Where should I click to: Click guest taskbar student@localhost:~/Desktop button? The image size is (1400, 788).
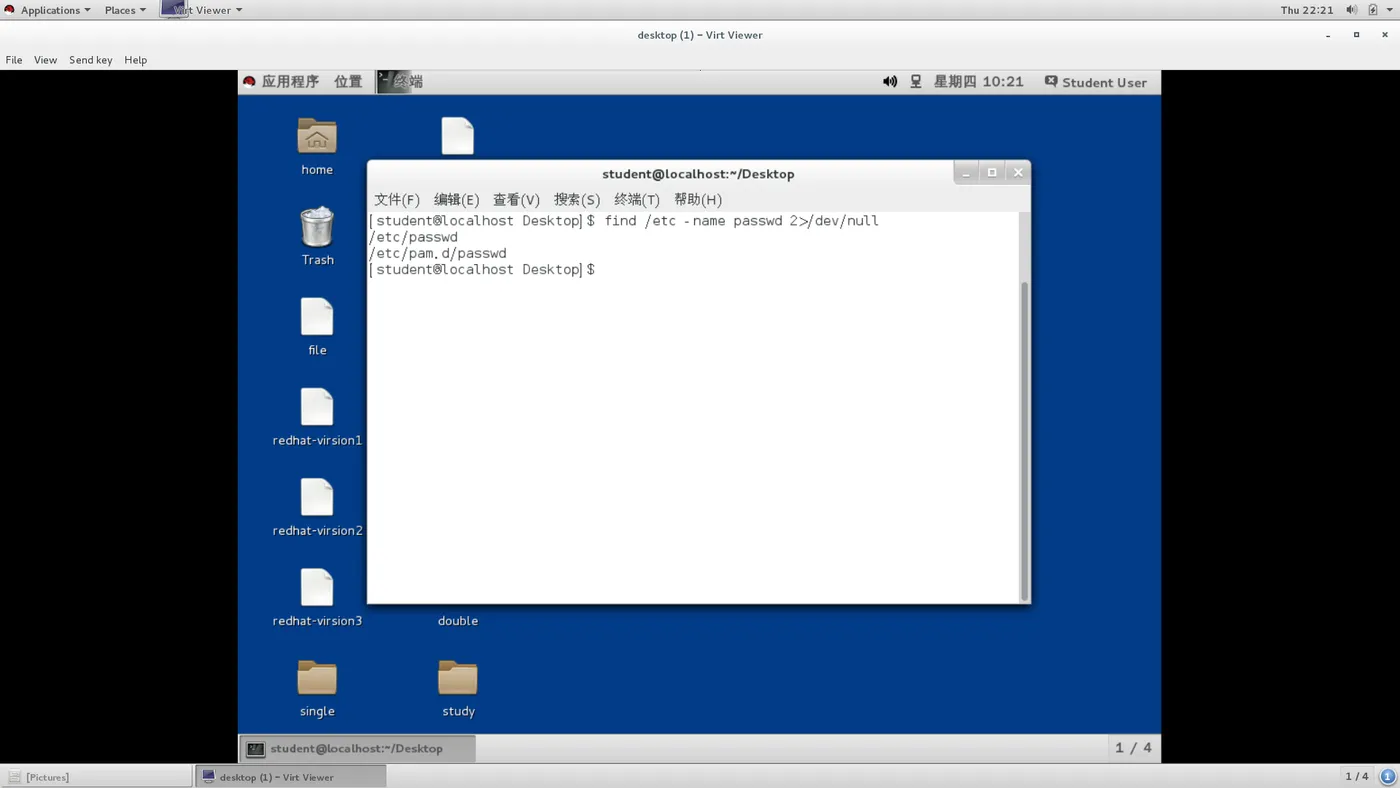click(x=357, y=748)
